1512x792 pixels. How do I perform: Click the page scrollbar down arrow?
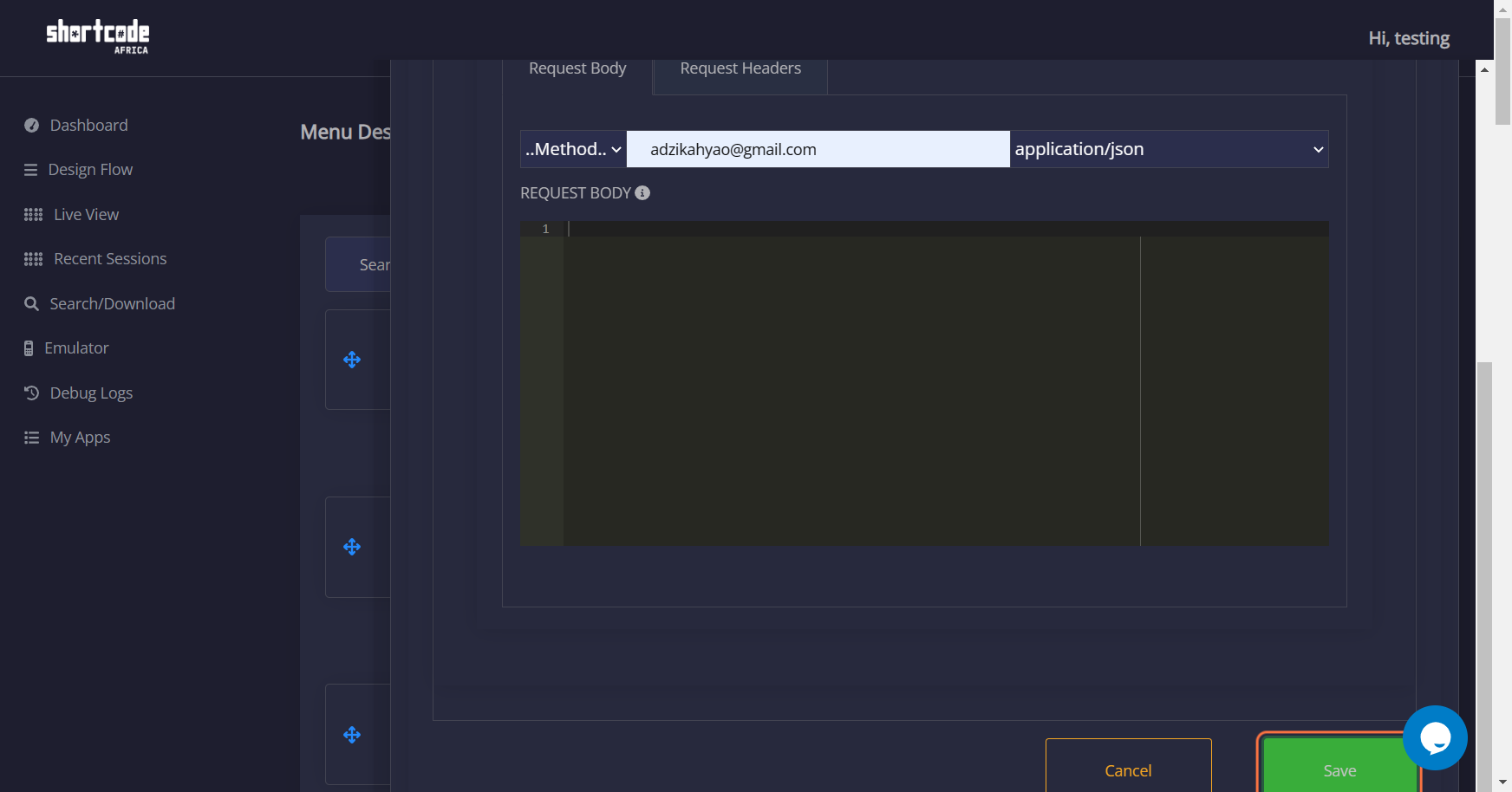tap(1502, 783)
